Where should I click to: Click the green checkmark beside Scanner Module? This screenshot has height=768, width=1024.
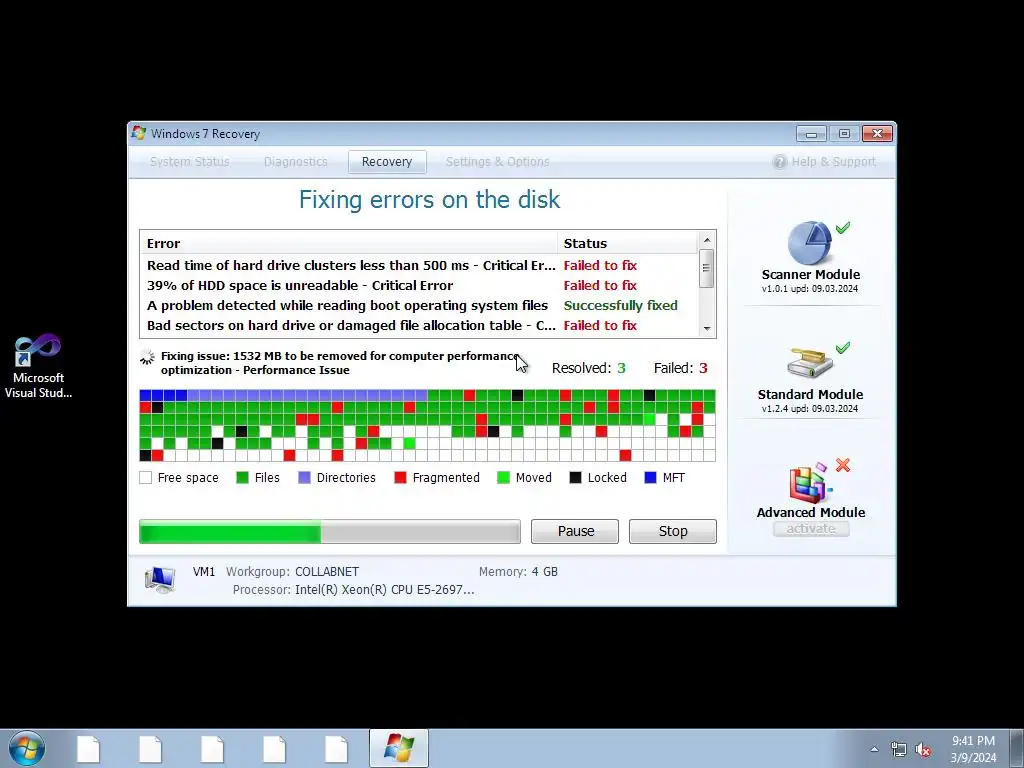pos(843,227)
